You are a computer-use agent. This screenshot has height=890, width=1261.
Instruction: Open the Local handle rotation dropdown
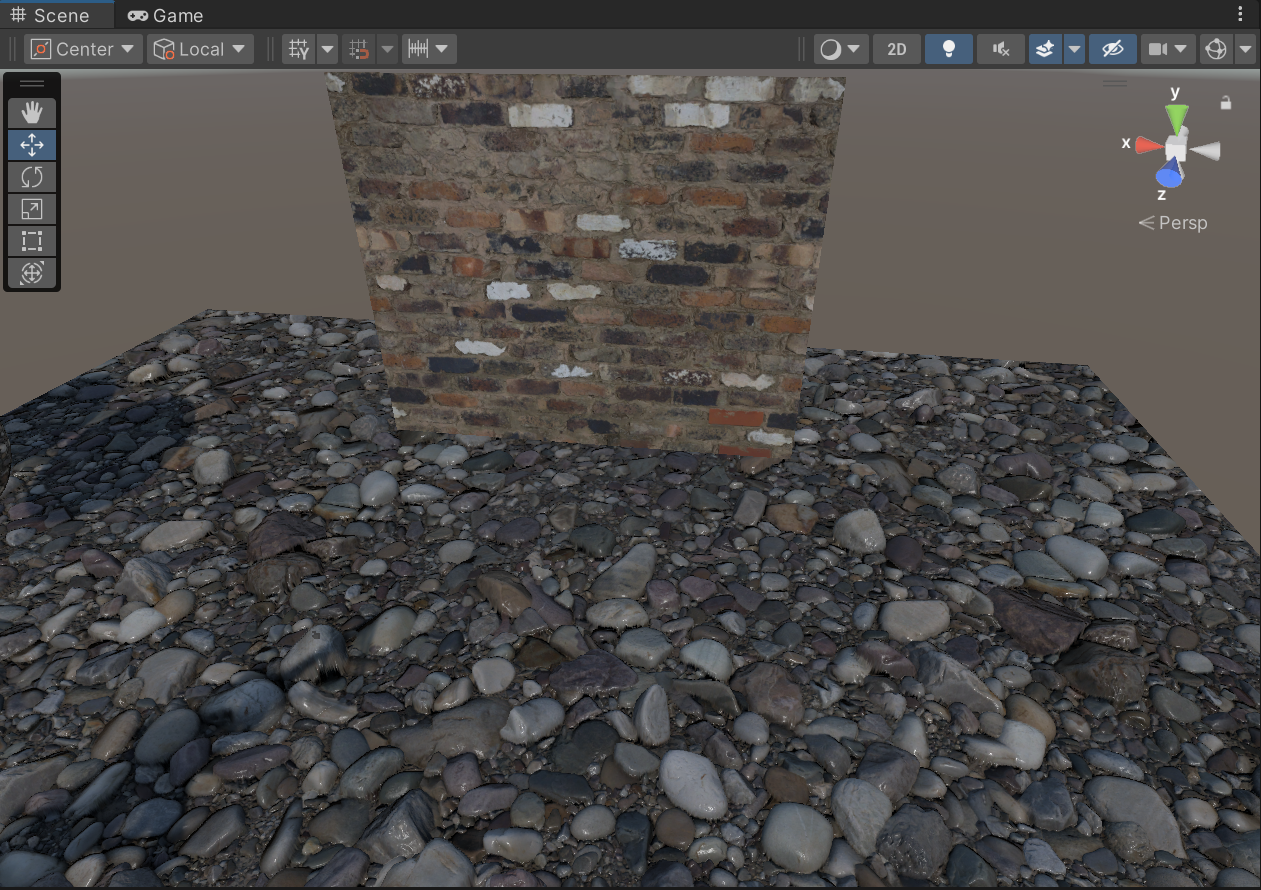pos(200,49)
